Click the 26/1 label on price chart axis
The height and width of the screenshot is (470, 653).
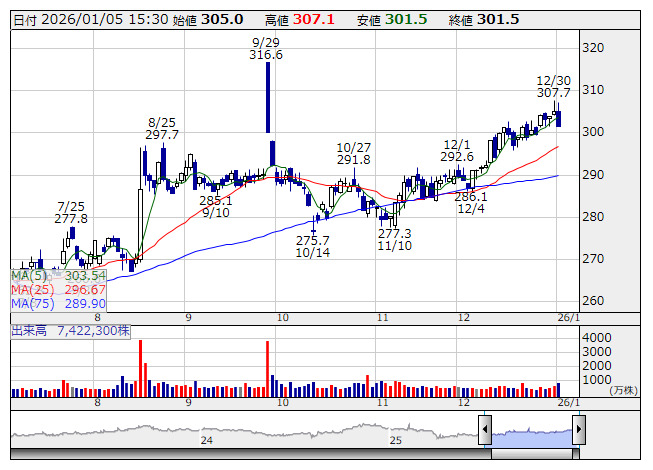568,318
